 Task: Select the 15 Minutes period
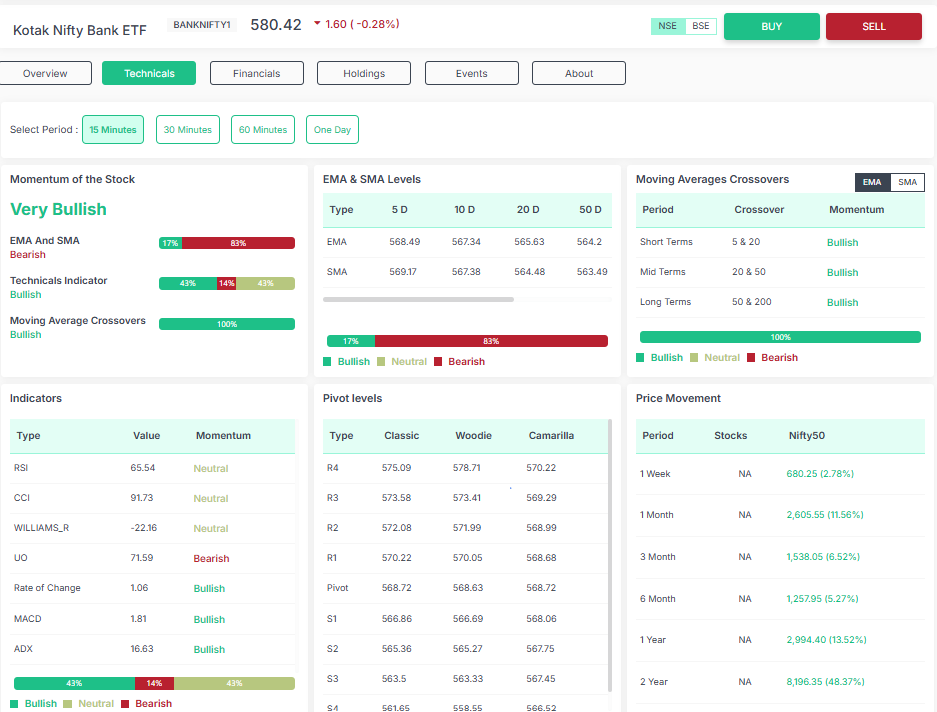[x=113, y=130]
